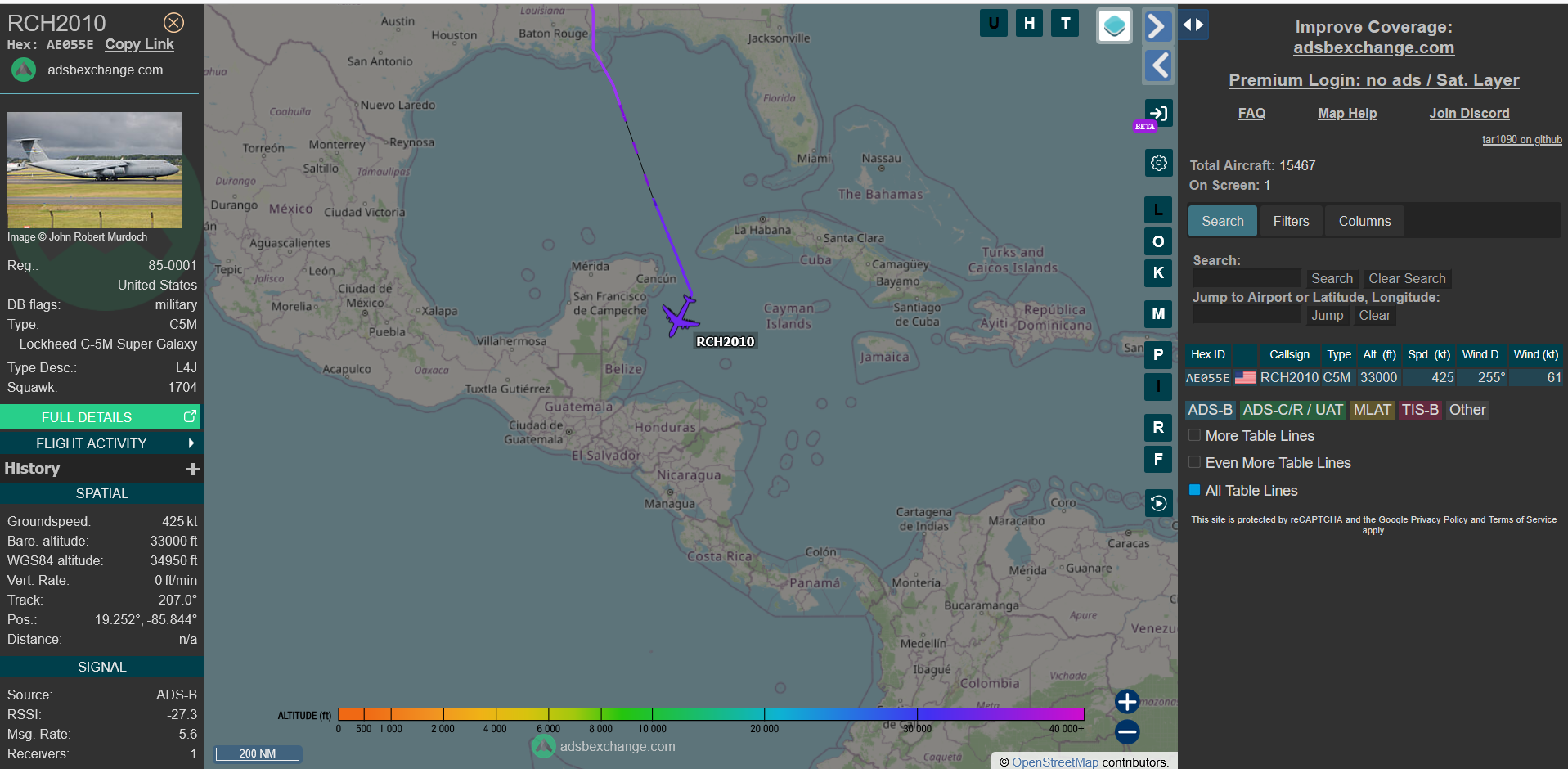This screenshot has height=769, width=1568.
Task: Expand the History section plus sign
Action: (x=193, y=469)
